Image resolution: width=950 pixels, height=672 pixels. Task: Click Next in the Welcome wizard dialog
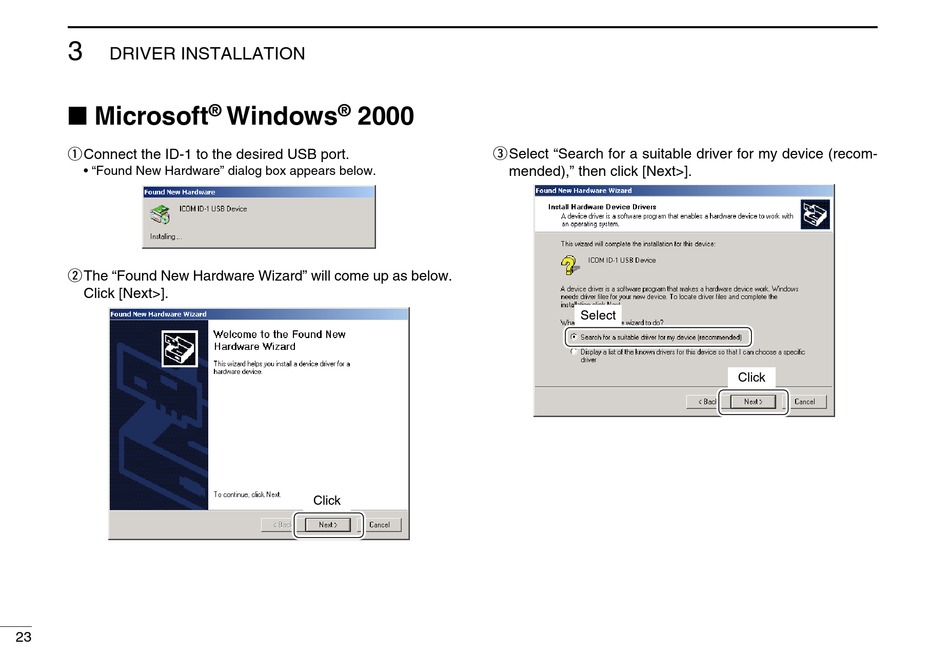tap(328, 525)
